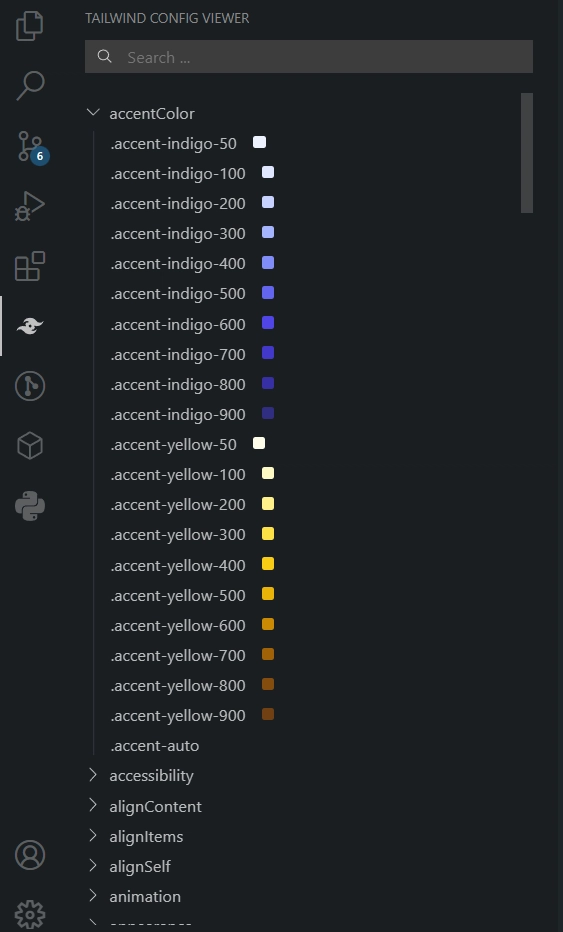Open the Accounts profile icon
Image resolution: width=563 pixels, height=932 pixels.
tap(30, 855)
